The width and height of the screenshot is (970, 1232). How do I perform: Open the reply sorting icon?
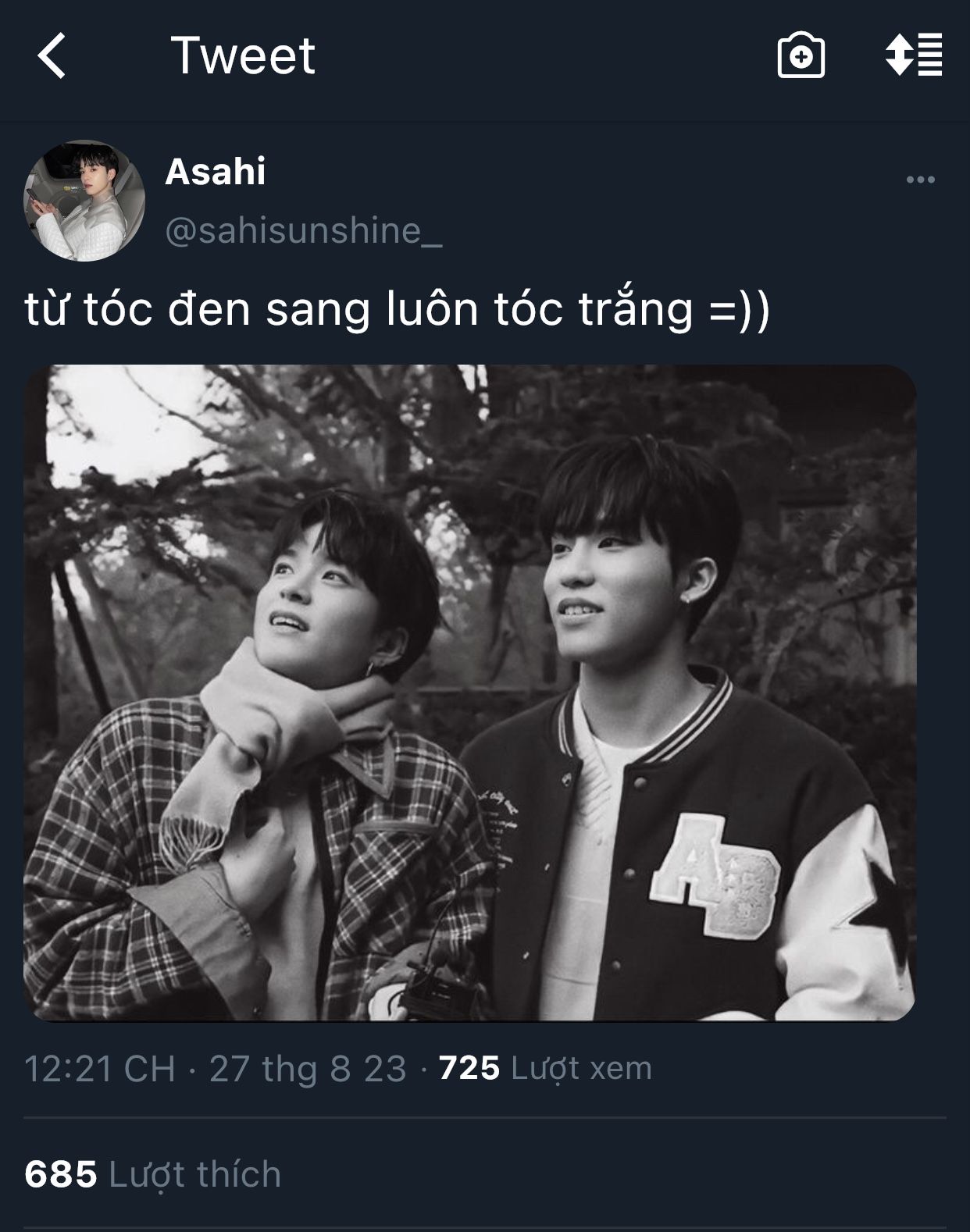(913, 55)
